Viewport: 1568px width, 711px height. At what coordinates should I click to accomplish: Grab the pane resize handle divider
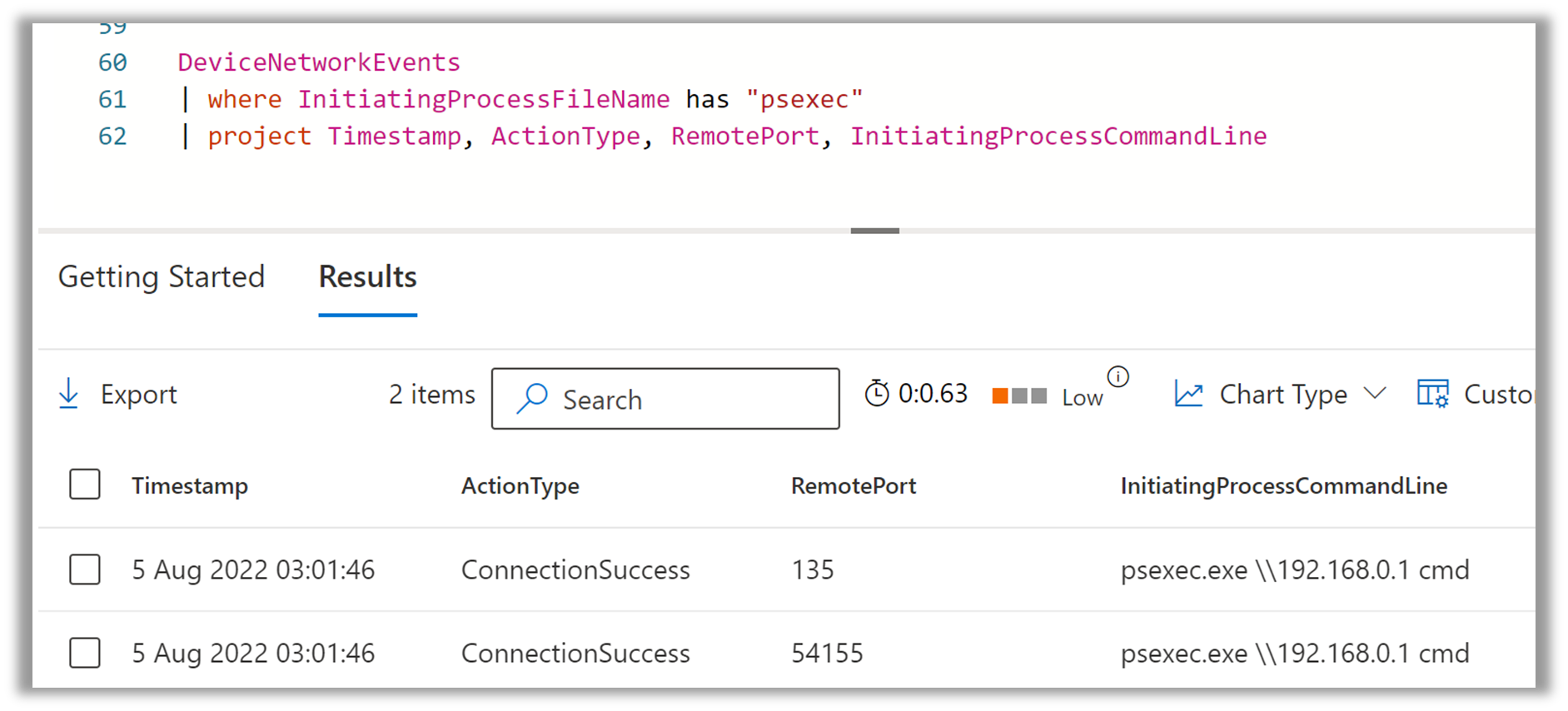click(x=874, y=231)
